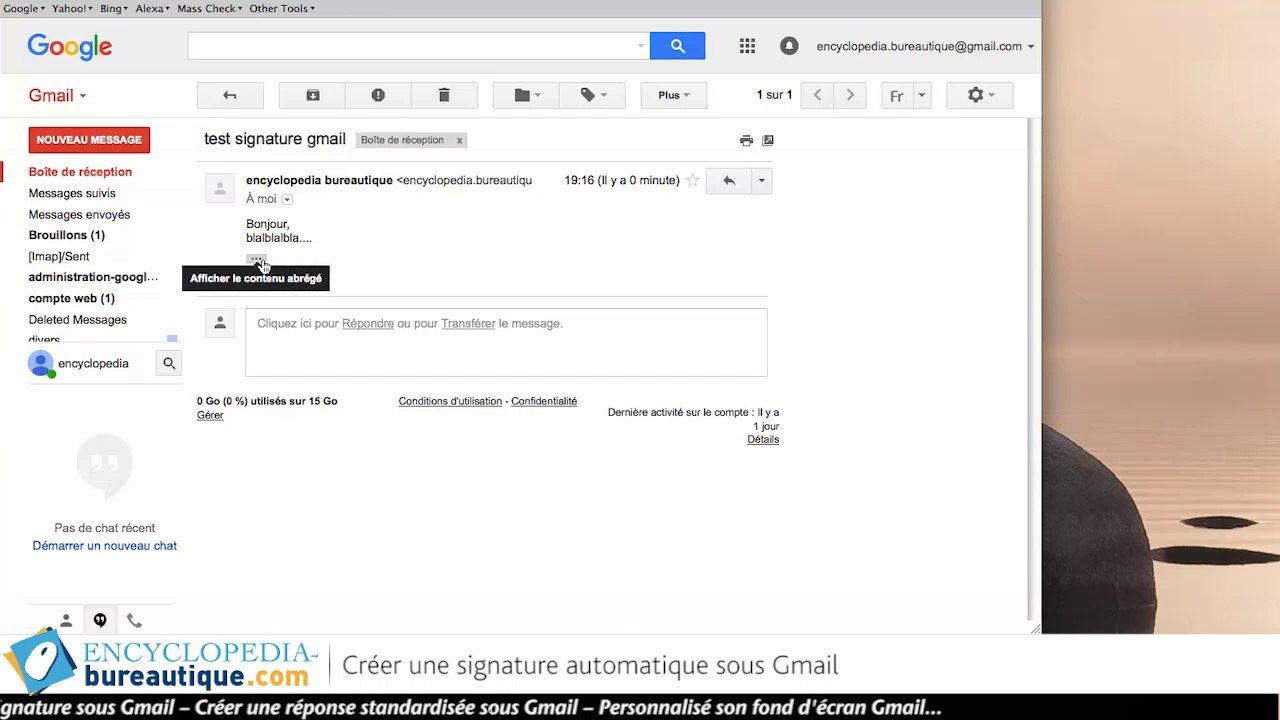
Task: Show details next to À moi
Action: (x=287, y=200)
